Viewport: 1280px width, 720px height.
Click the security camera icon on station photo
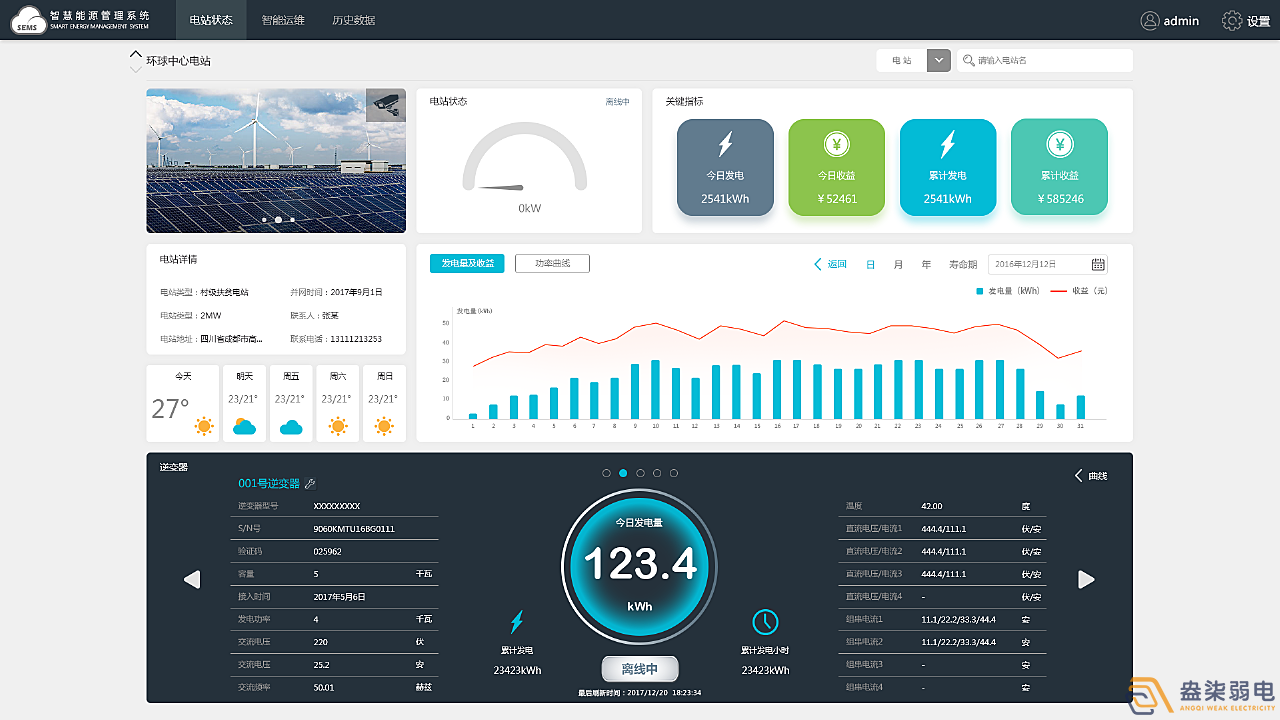(386, 105)
